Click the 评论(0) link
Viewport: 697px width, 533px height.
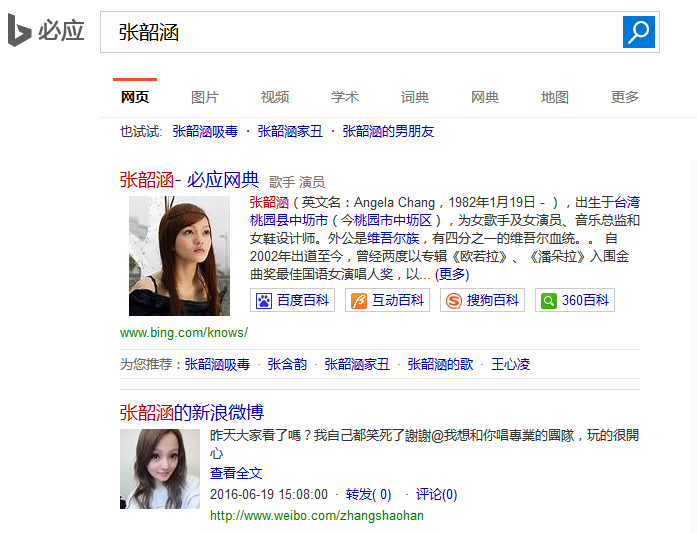point(436,494)
